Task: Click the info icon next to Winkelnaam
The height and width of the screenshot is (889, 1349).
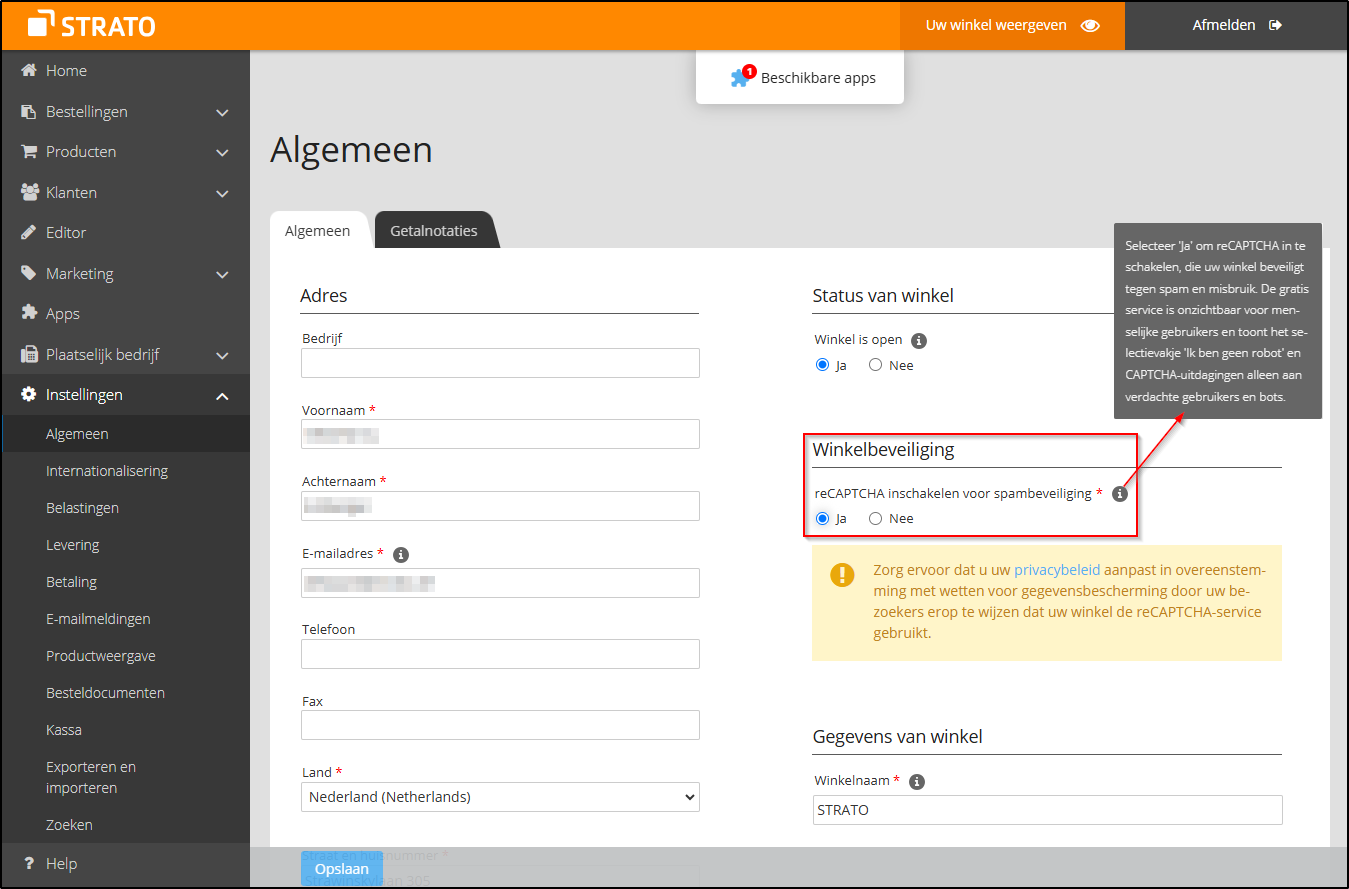Action: [x=916, y=781]
